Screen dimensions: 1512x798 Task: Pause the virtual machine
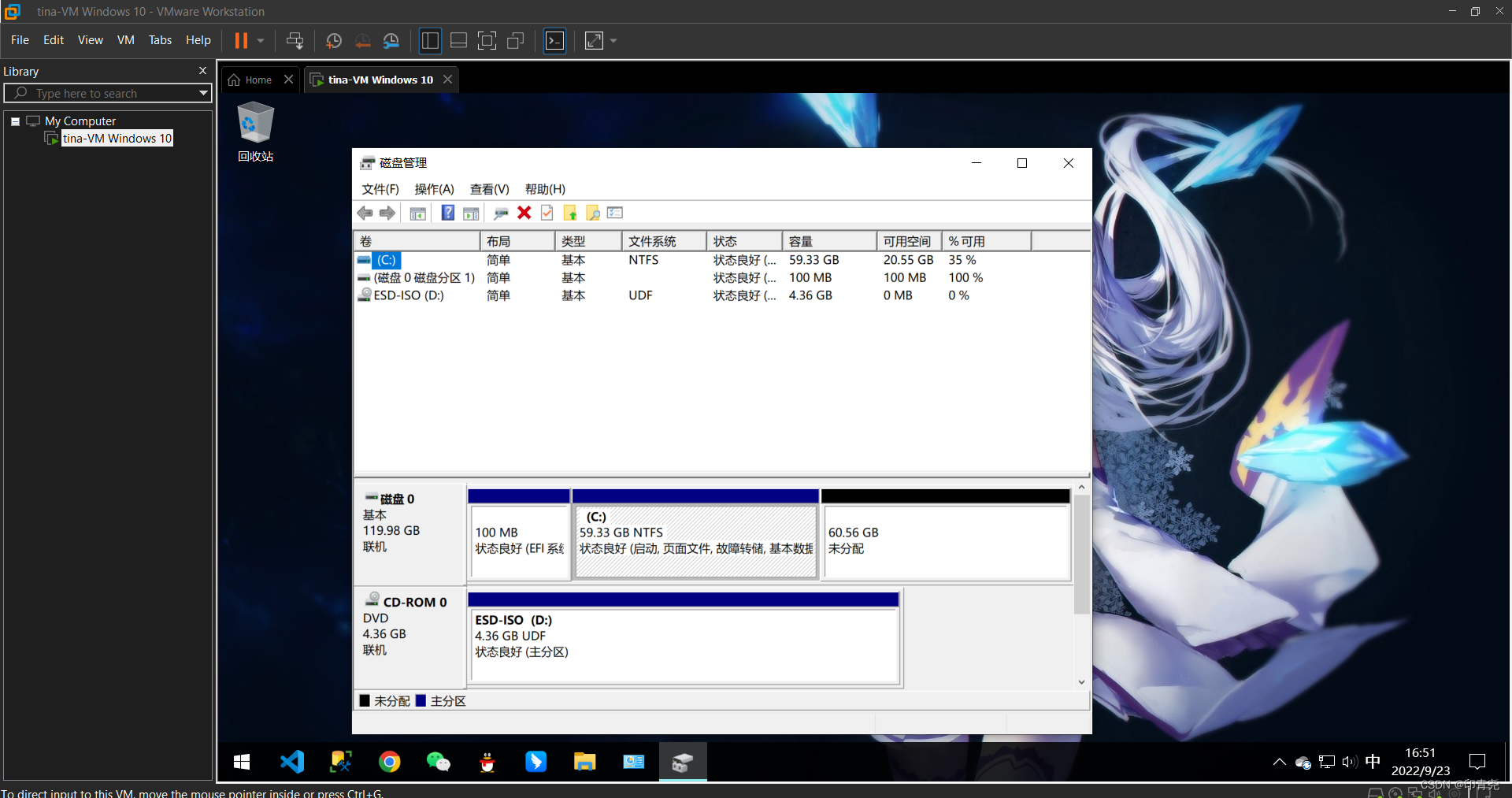point(241,40)
